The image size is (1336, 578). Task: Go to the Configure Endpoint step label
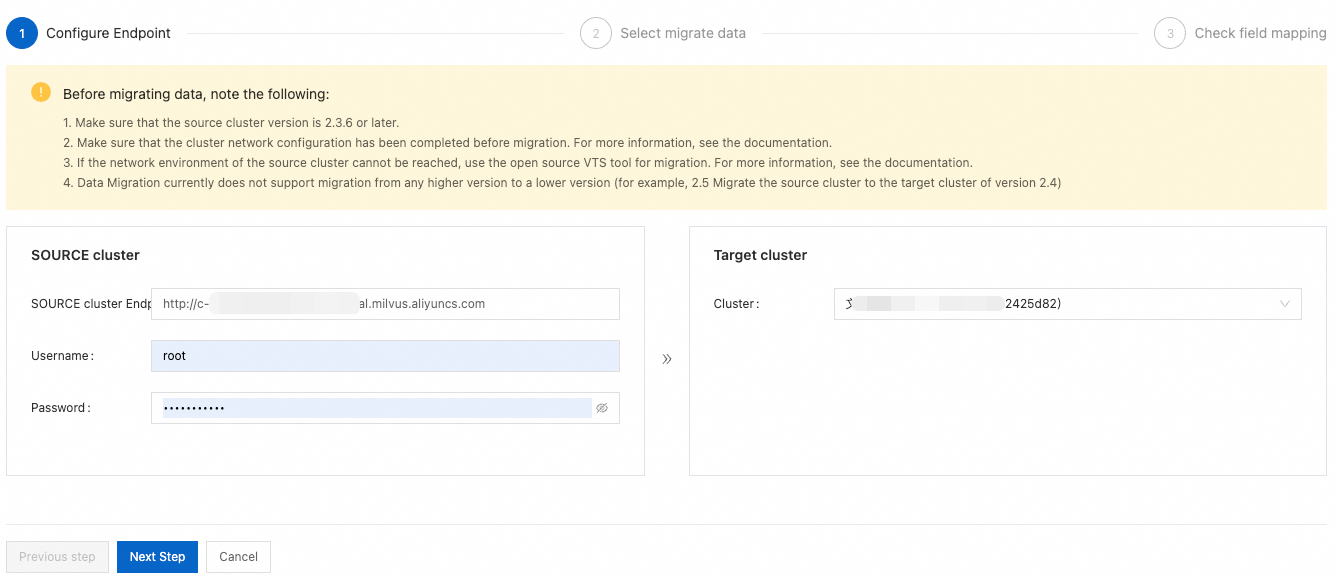pyautogui.click(x=108, y=33)
